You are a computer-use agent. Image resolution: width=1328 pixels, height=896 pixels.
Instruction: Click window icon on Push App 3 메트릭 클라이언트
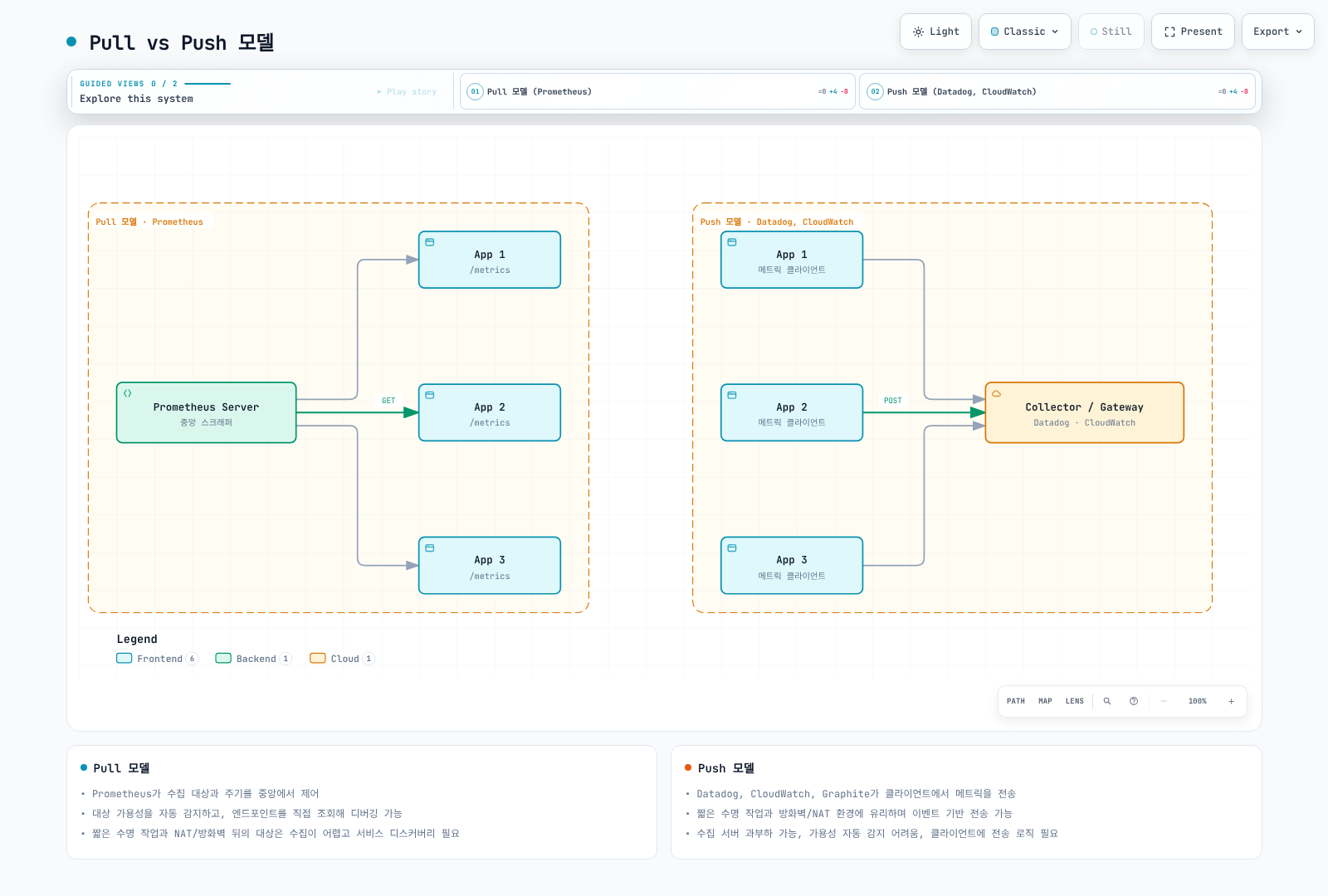(x=732, y=548)
